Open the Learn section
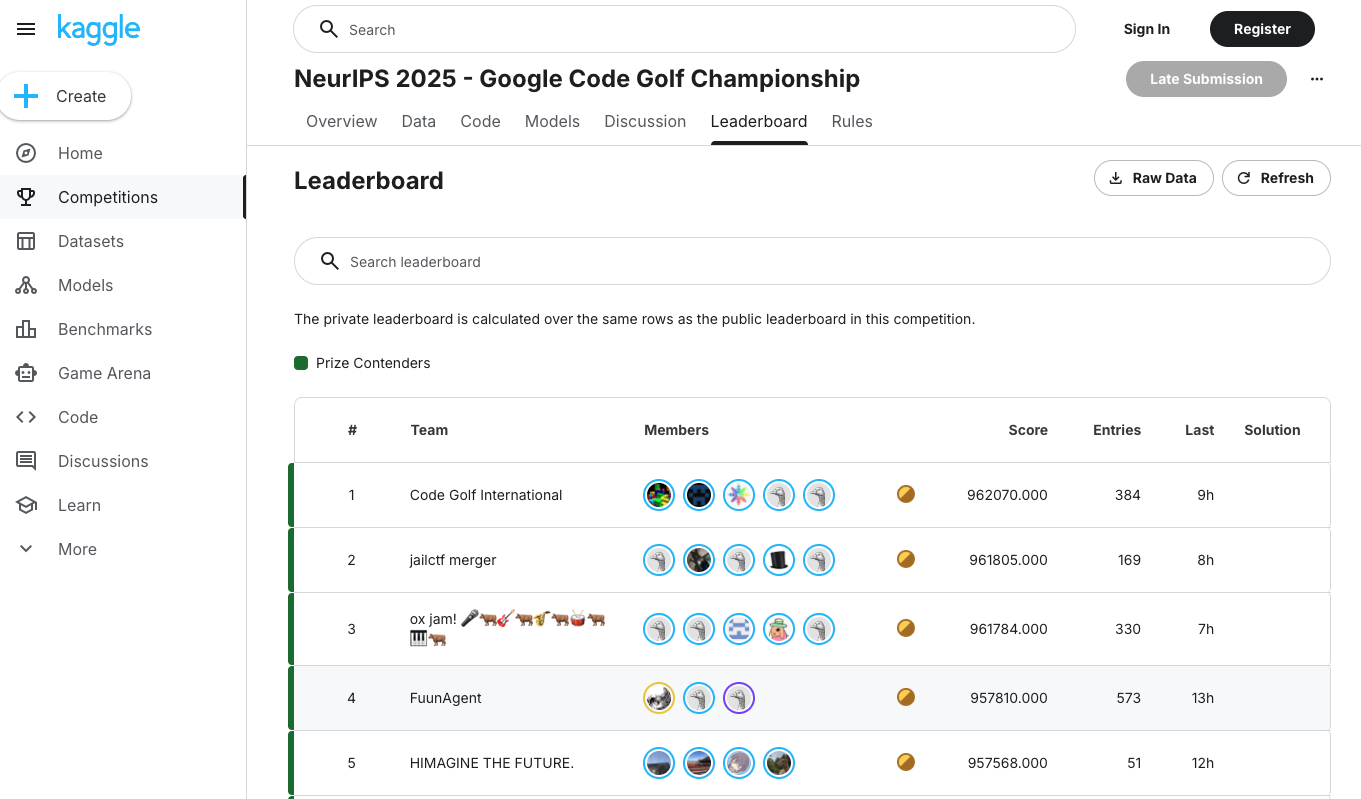This screenshot has height=799, width=1361. point(77,505)
